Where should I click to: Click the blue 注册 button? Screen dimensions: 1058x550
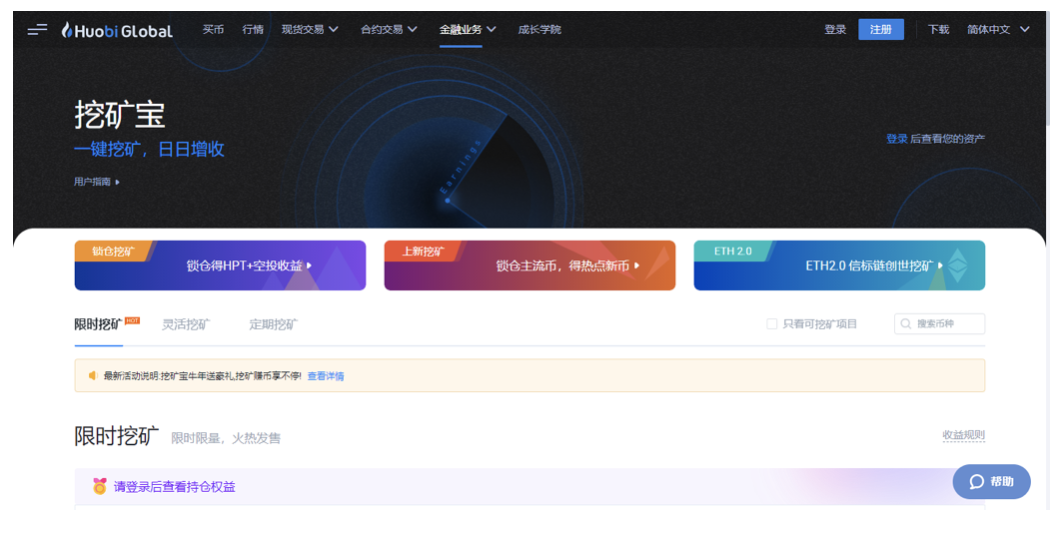881,29
